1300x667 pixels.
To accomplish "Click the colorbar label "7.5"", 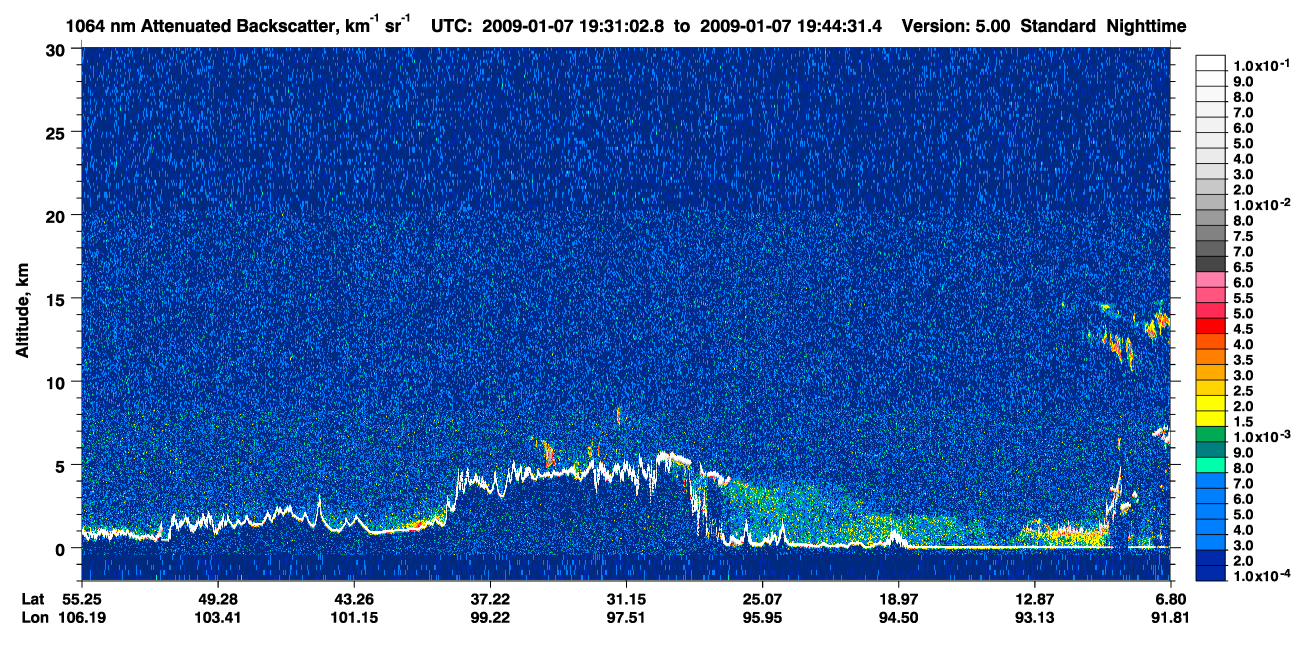I will pos(1244,236).
